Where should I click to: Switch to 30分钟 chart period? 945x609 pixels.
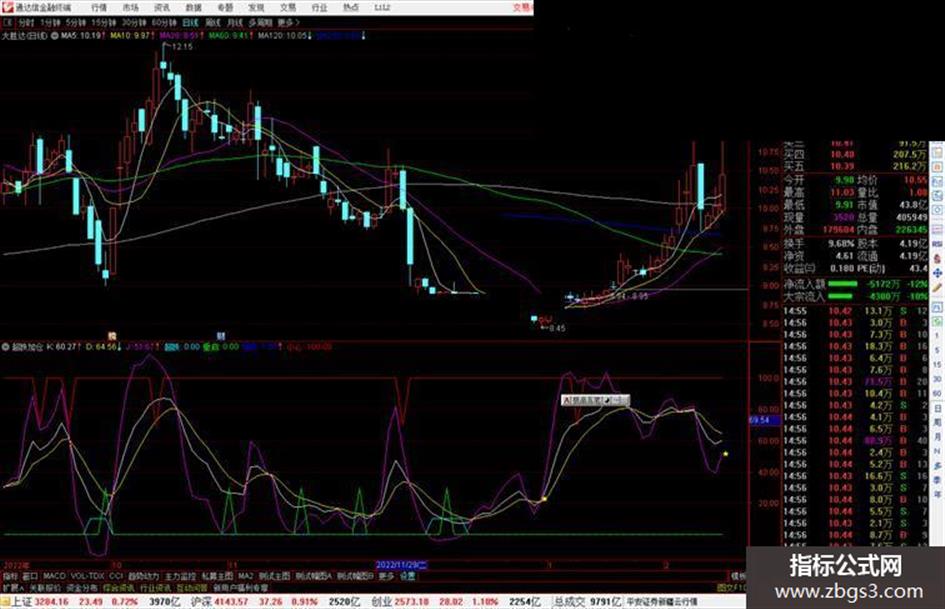(133, 23)
